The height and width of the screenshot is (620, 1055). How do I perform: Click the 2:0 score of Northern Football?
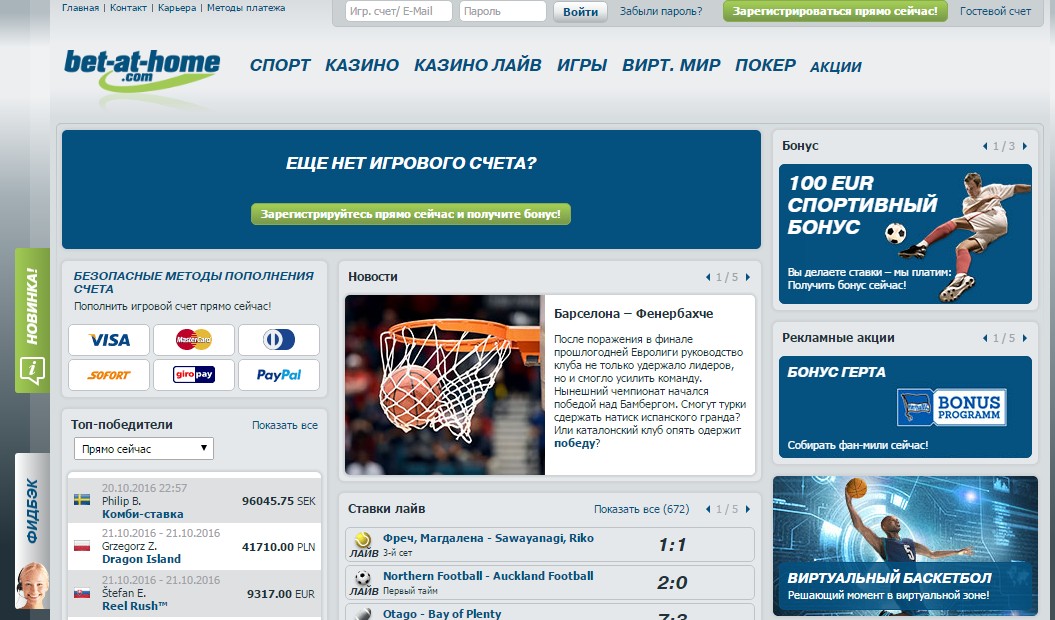click(x=671, y=583)
